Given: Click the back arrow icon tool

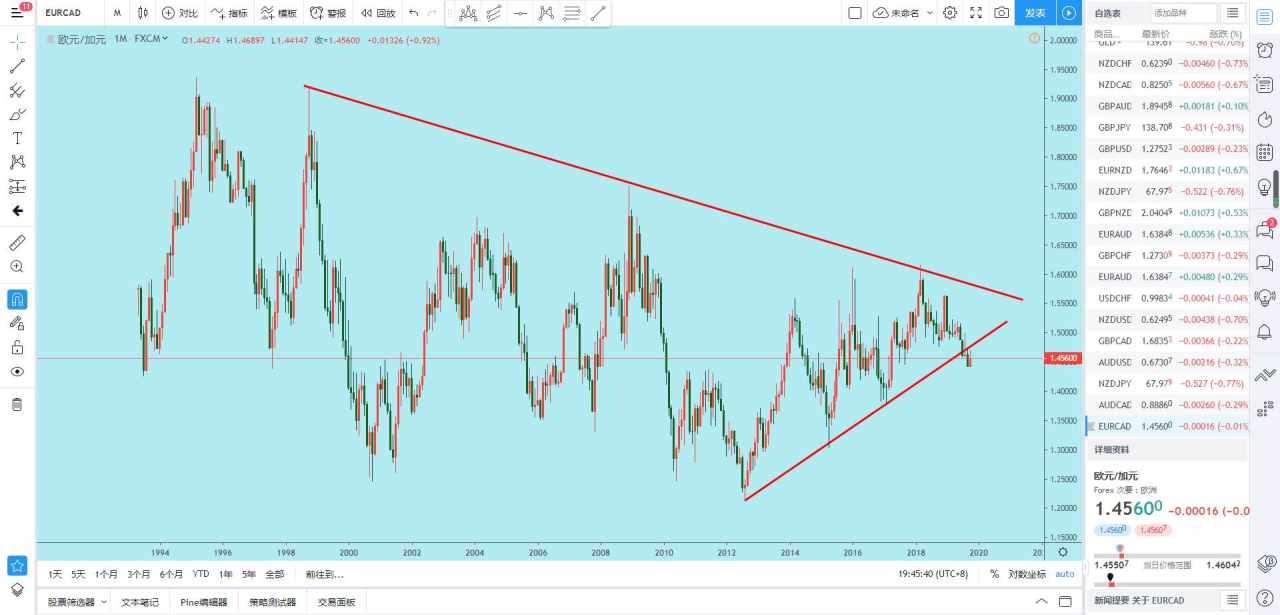Looking at the screenshot, I should pyautogui.click(x=17, y=211).
